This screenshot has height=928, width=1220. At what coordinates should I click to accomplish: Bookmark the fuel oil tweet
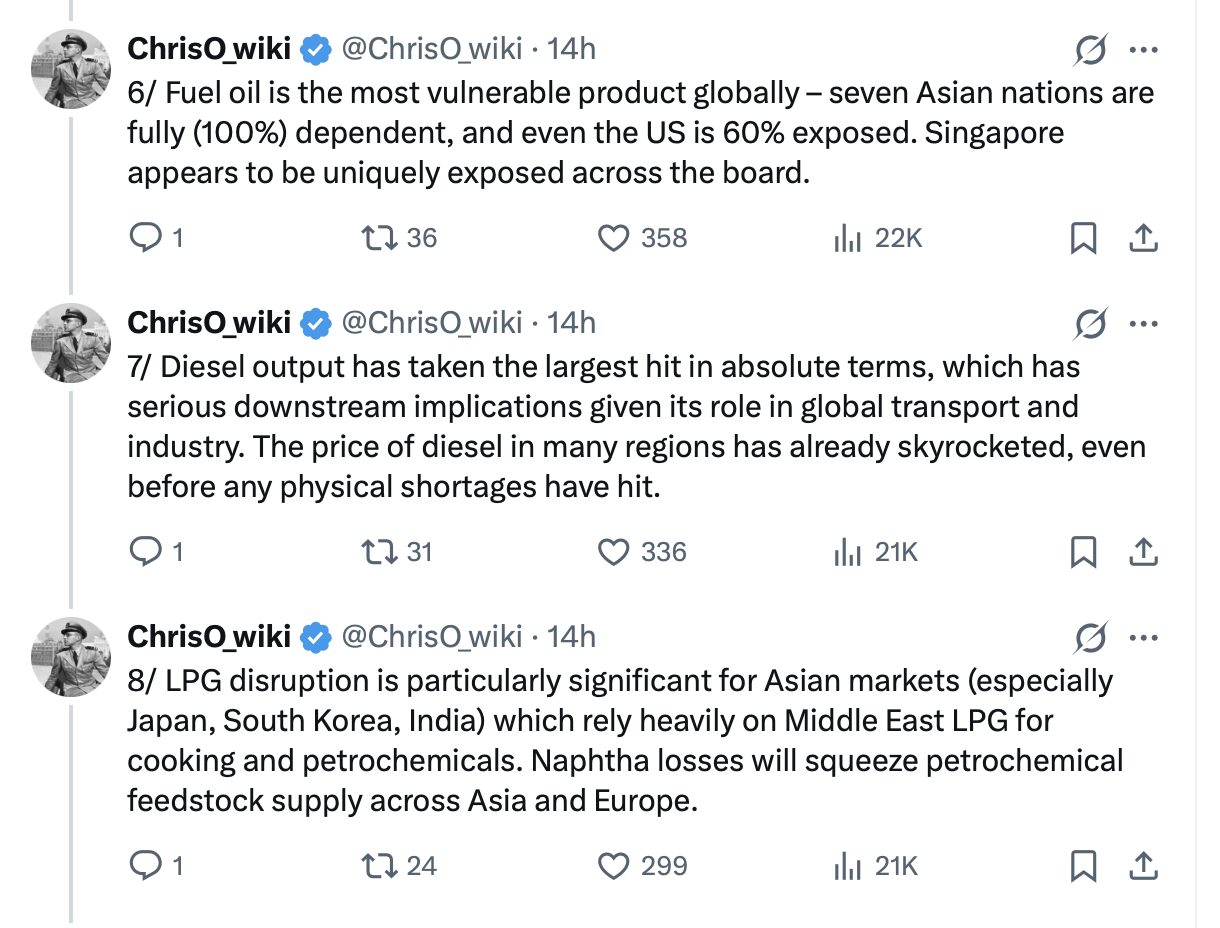(1083, 238)
